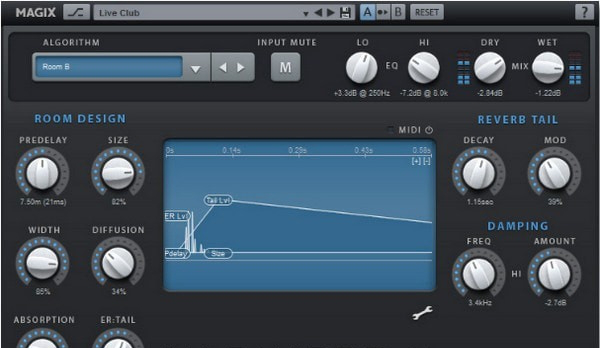This screenshot has width=600, height=361.
Task: Expand the Room B algorithm dropdown arrow
Action: point(196,69)
